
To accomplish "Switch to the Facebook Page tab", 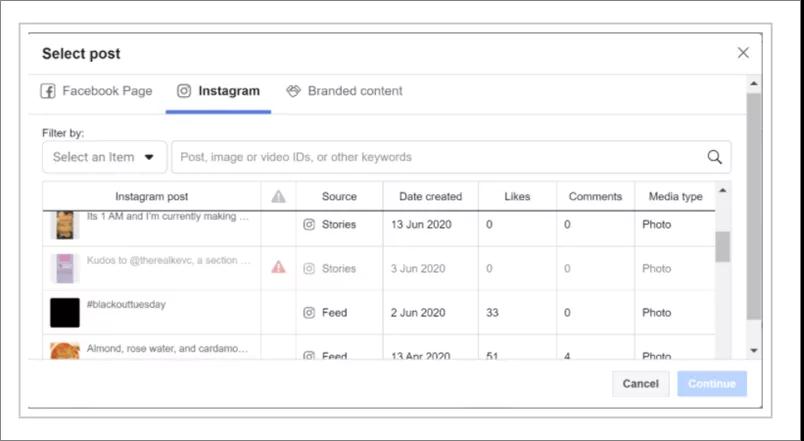I will point(97,91).
